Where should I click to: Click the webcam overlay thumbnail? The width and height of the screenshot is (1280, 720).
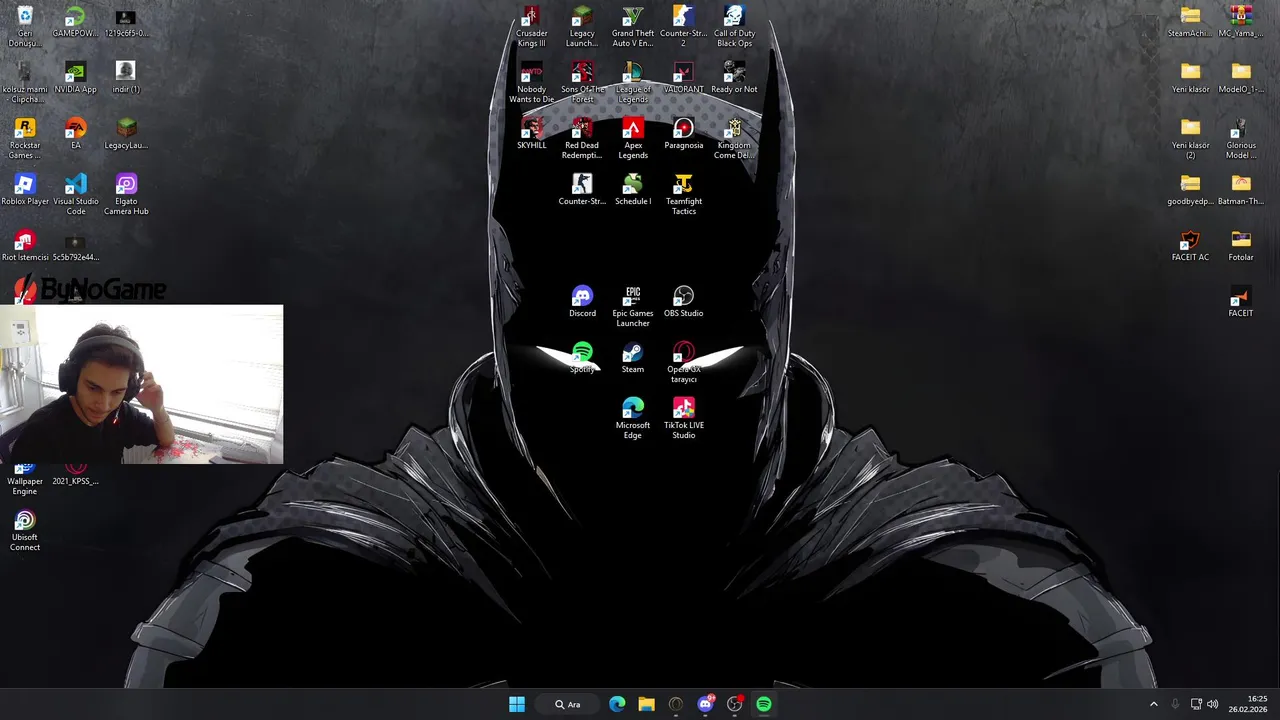(x=142, y=384)
